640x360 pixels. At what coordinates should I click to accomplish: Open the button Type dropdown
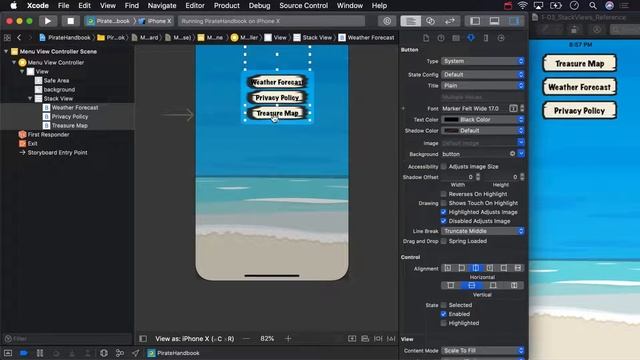click(x=482, y=61)
